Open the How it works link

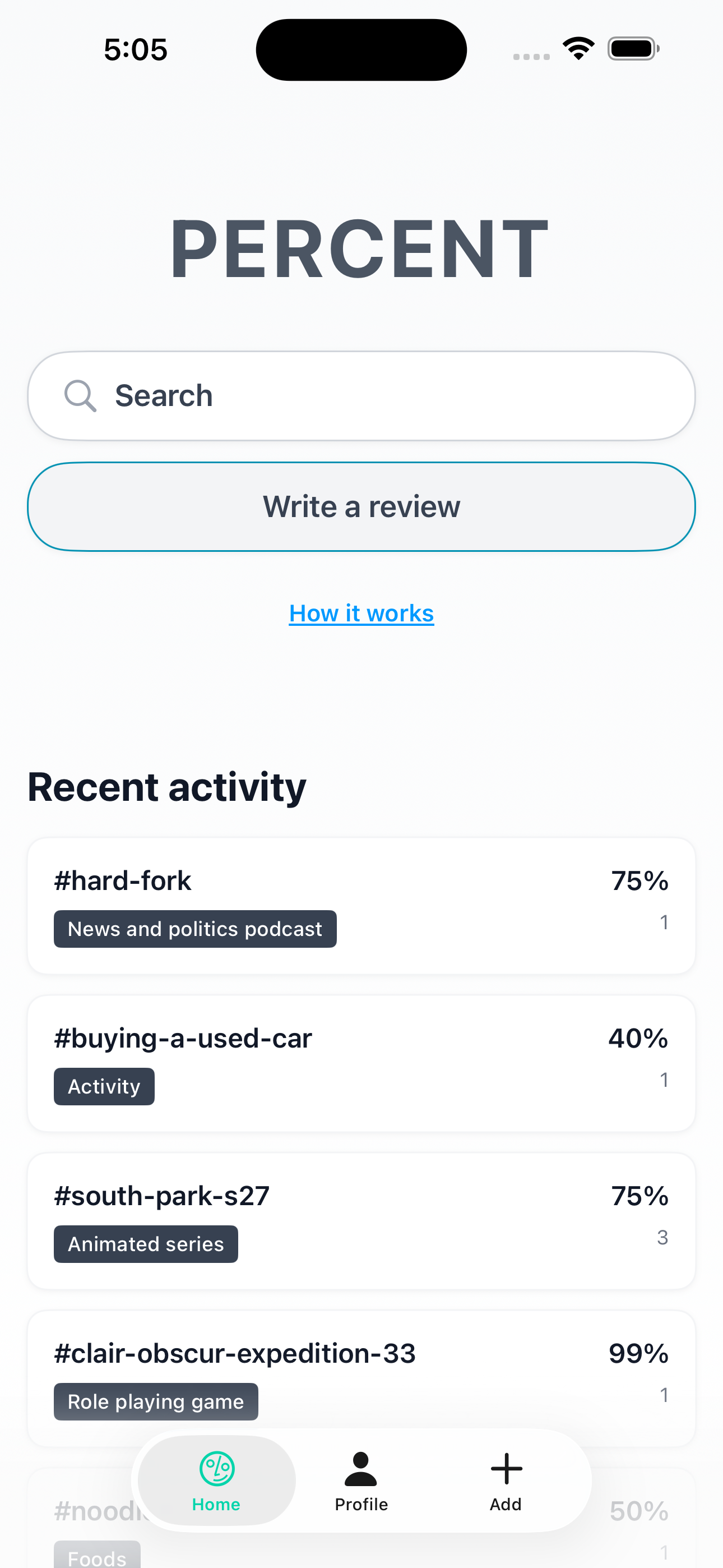[361, 614]
